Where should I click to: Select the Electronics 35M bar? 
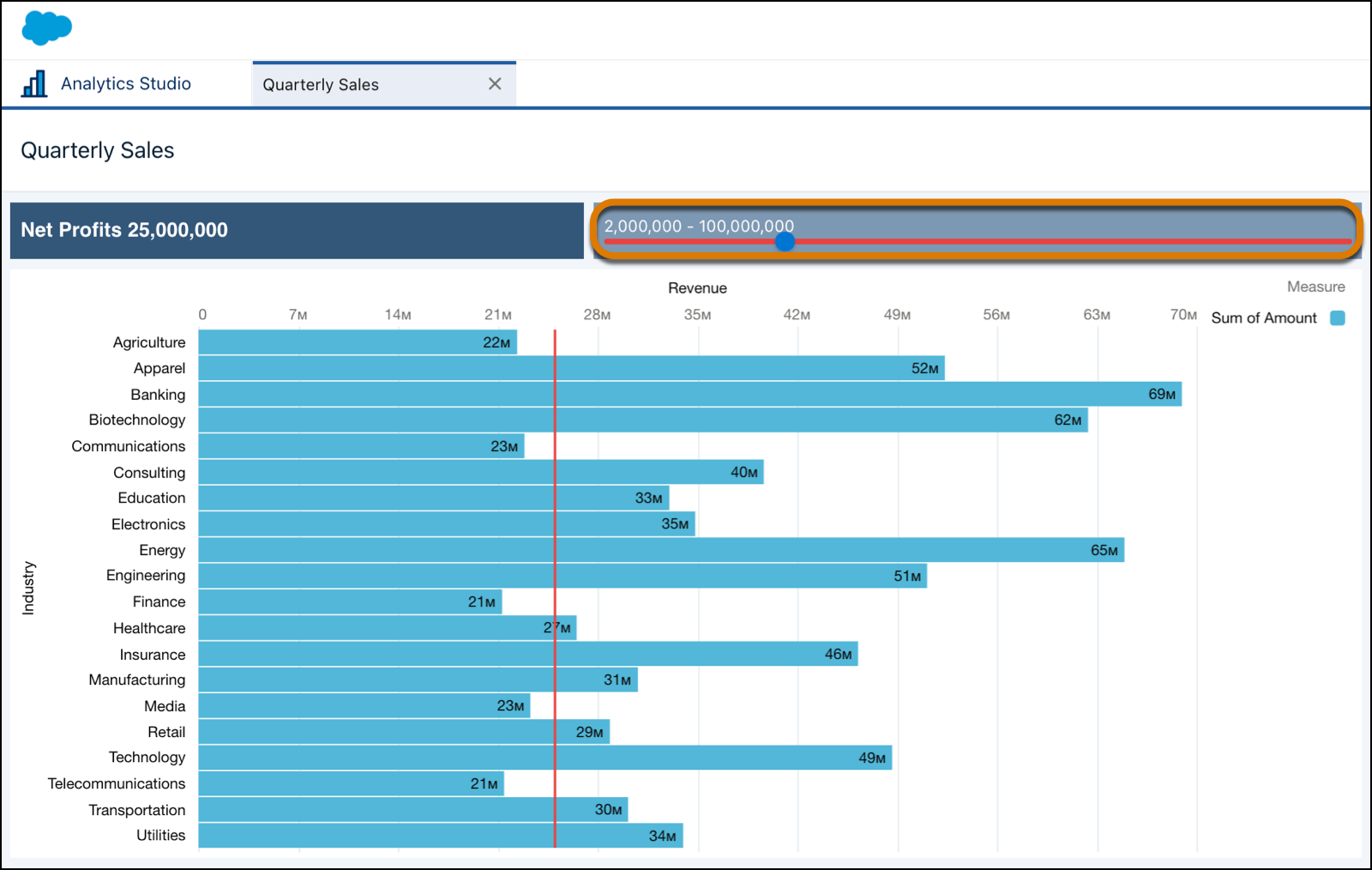447,523
